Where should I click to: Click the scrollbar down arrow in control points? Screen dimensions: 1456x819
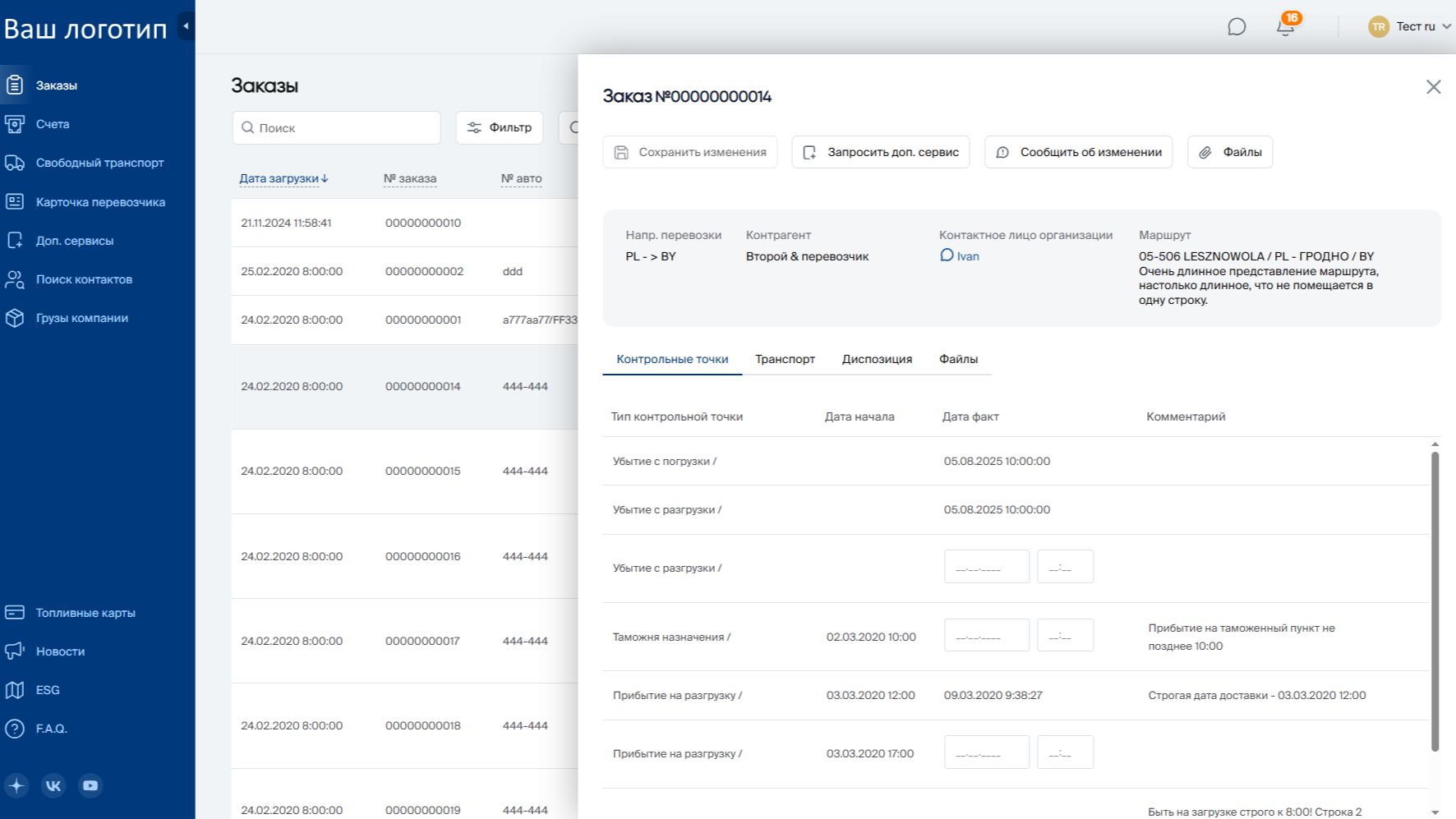(1435, 812)
